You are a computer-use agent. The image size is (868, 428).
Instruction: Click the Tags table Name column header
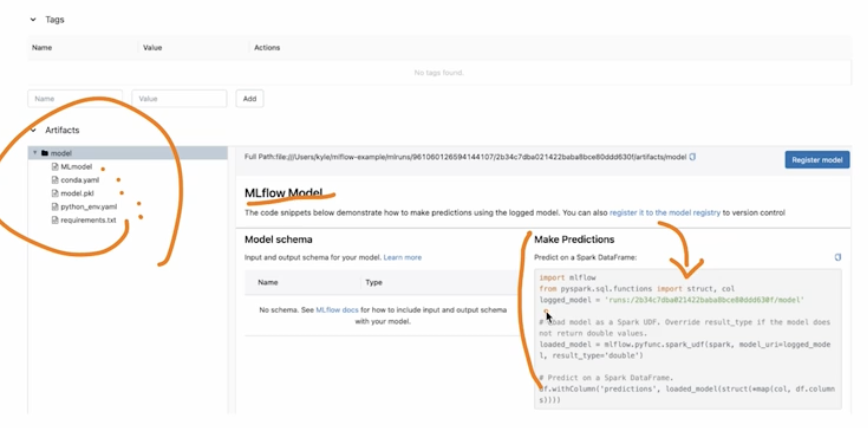point(42,48)
